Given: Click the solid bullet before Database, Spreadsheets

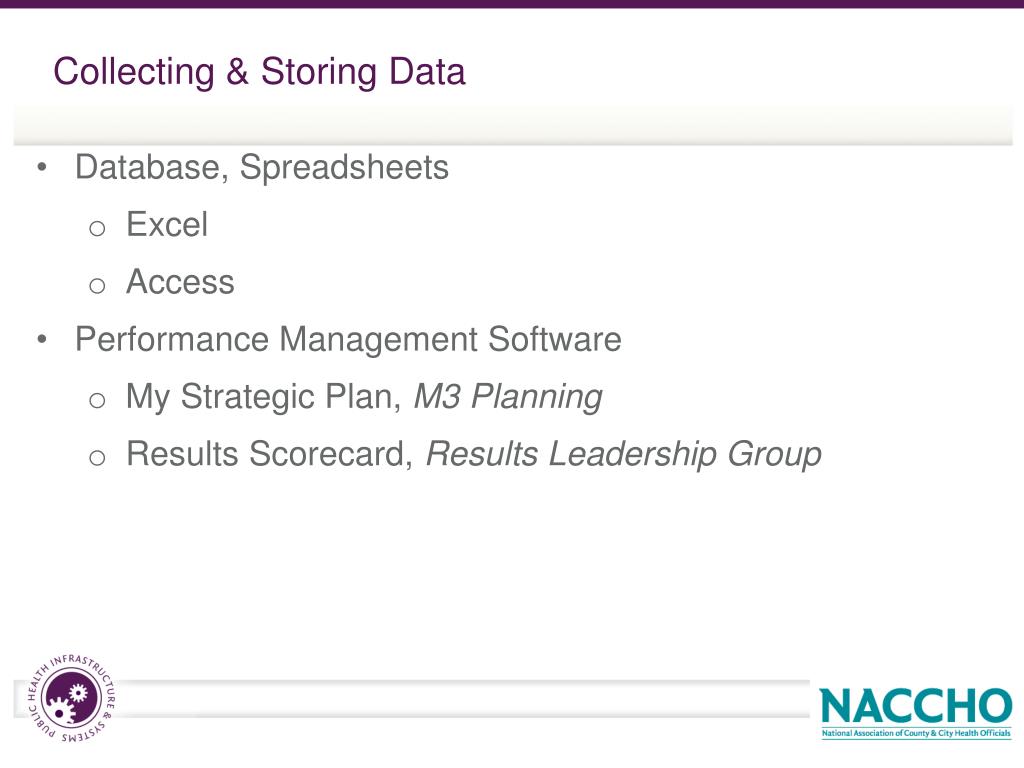Looking at the screenshot, I should 42,167.
